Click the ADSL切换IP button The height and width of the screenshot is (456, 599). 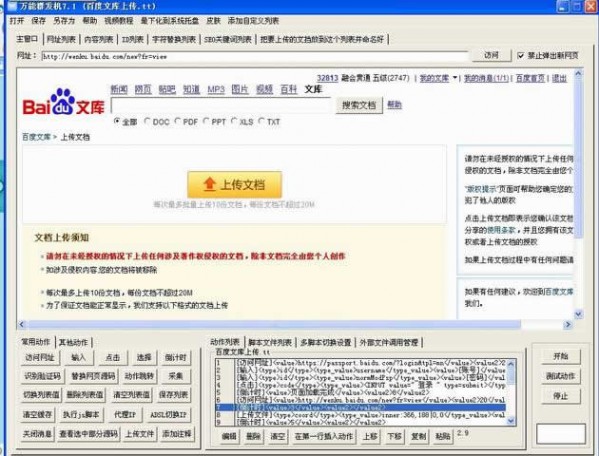168,414
